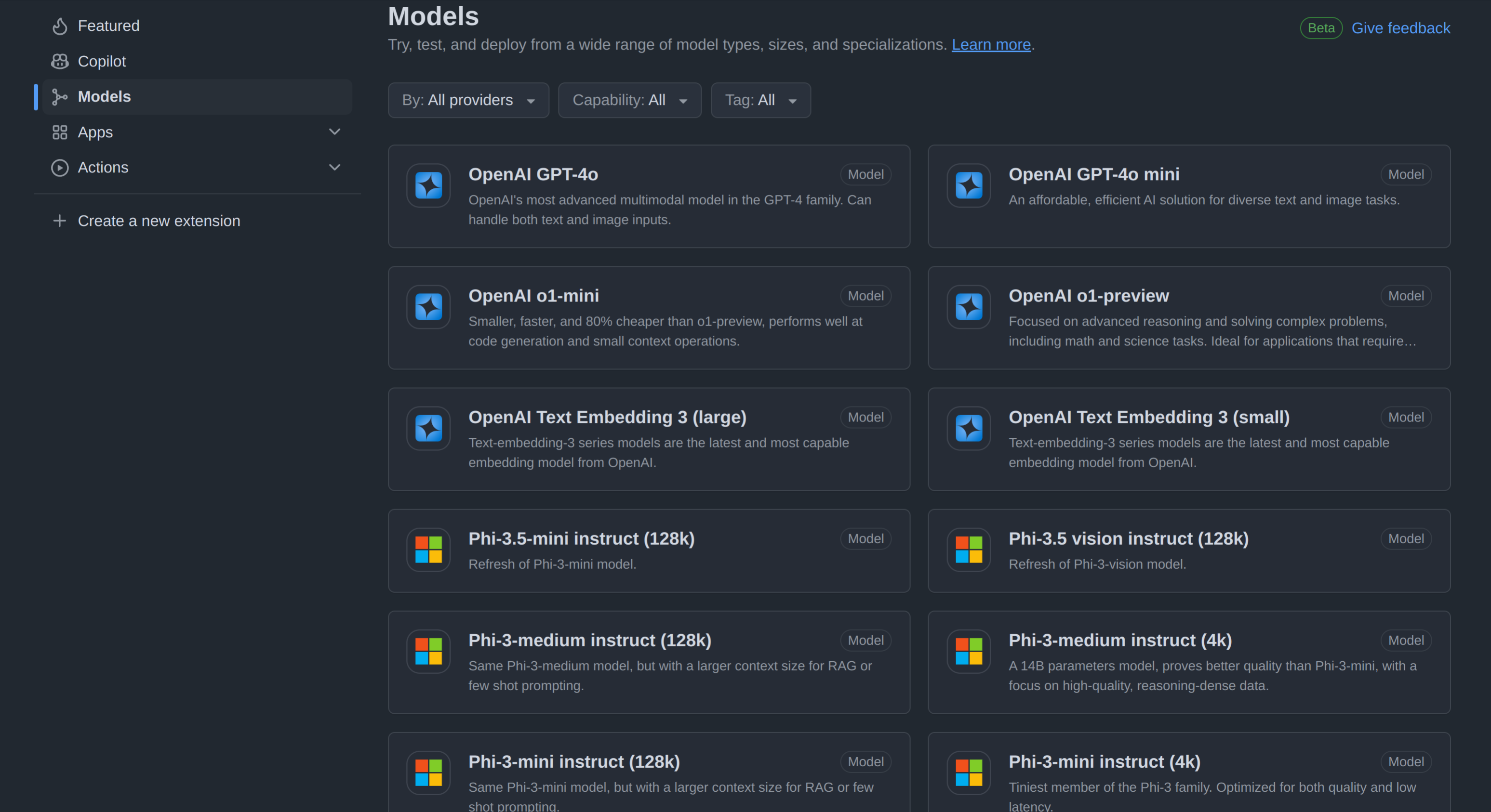Click the Apps grid icon
This screenshot has height=812, width=1491.
pyautogui.click(x=60, y=132)
